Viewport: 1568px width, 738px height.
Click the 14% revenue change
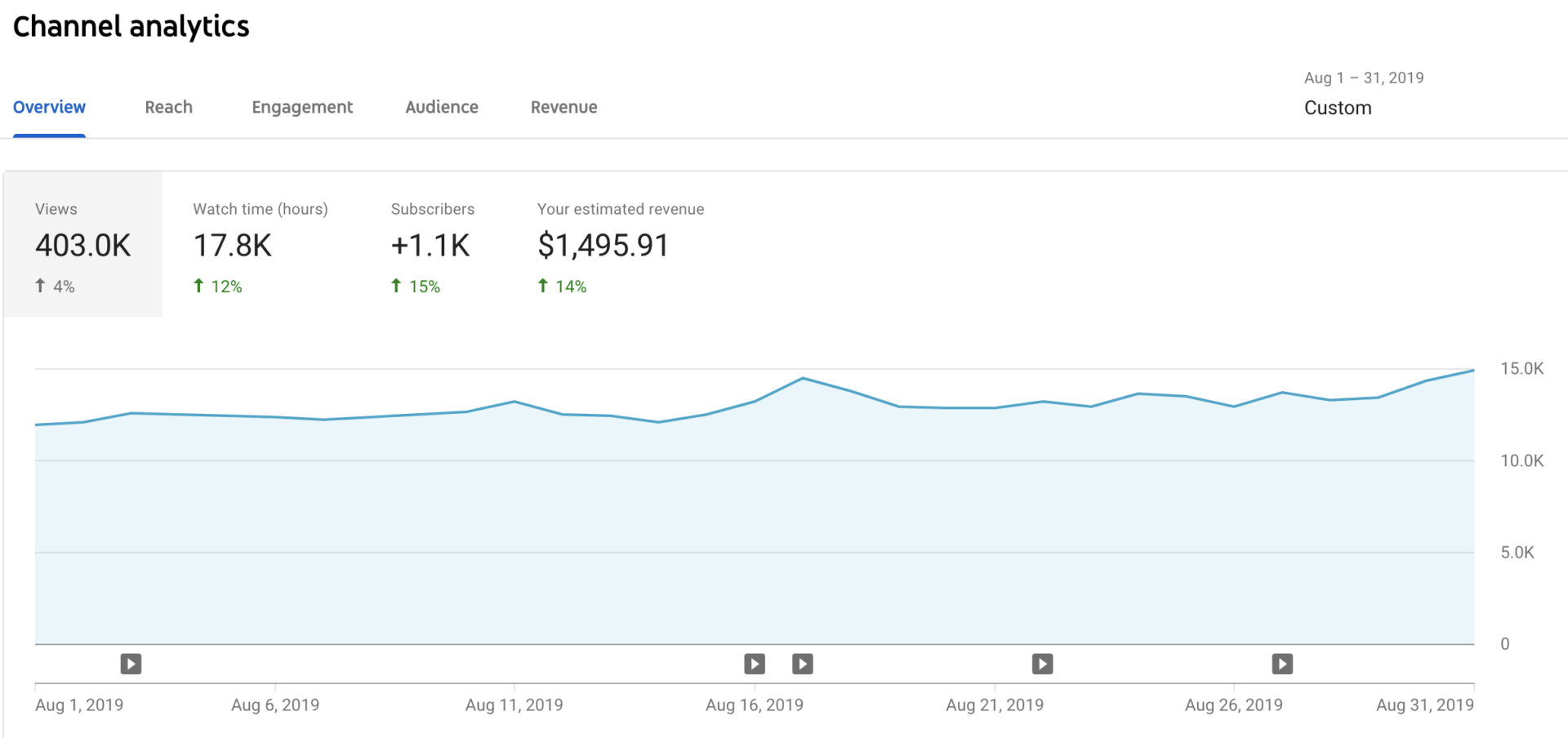click(563, 287)
